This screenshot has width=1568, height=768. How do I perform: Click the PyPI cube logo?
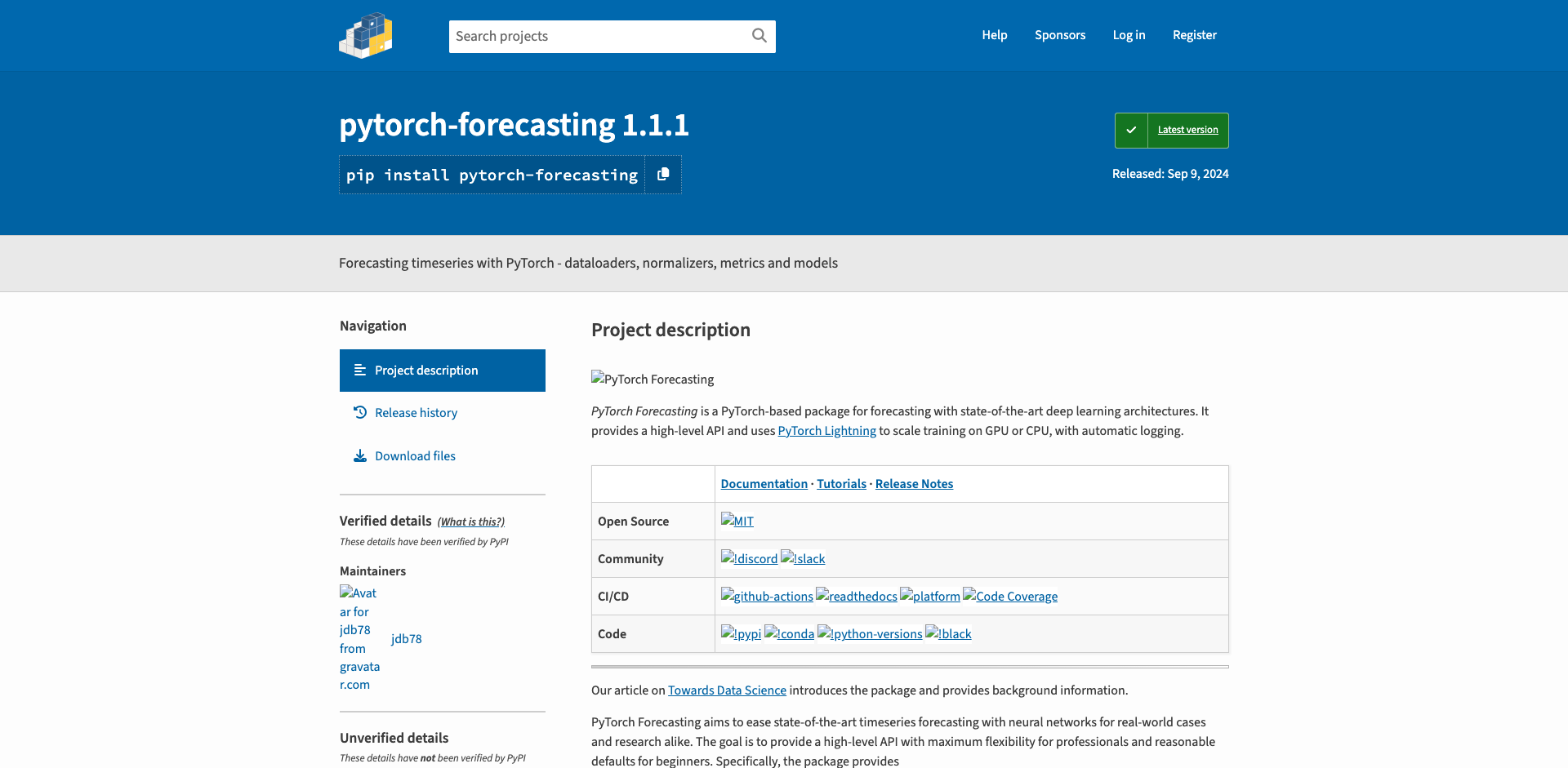coord(366,35)
